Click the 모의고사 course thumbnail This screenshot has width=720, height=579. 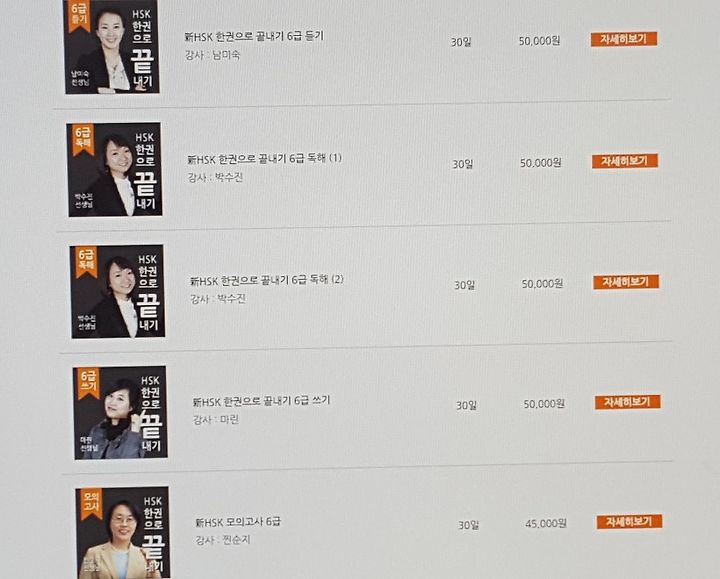coord(123,533)
